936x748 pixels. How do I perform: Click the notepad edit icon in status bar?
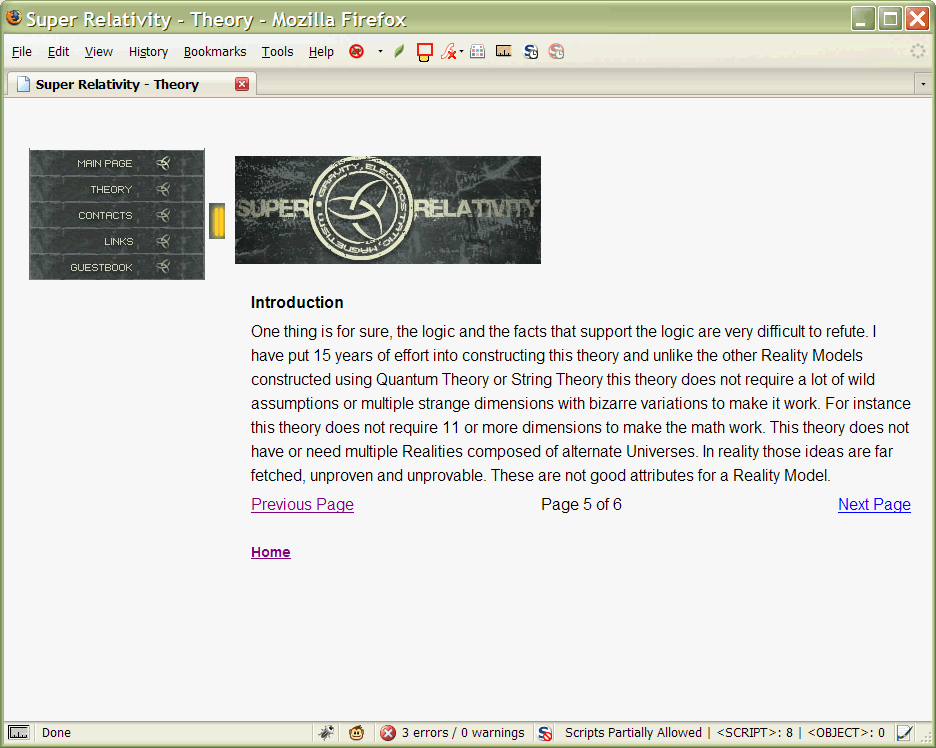point(904,732)
